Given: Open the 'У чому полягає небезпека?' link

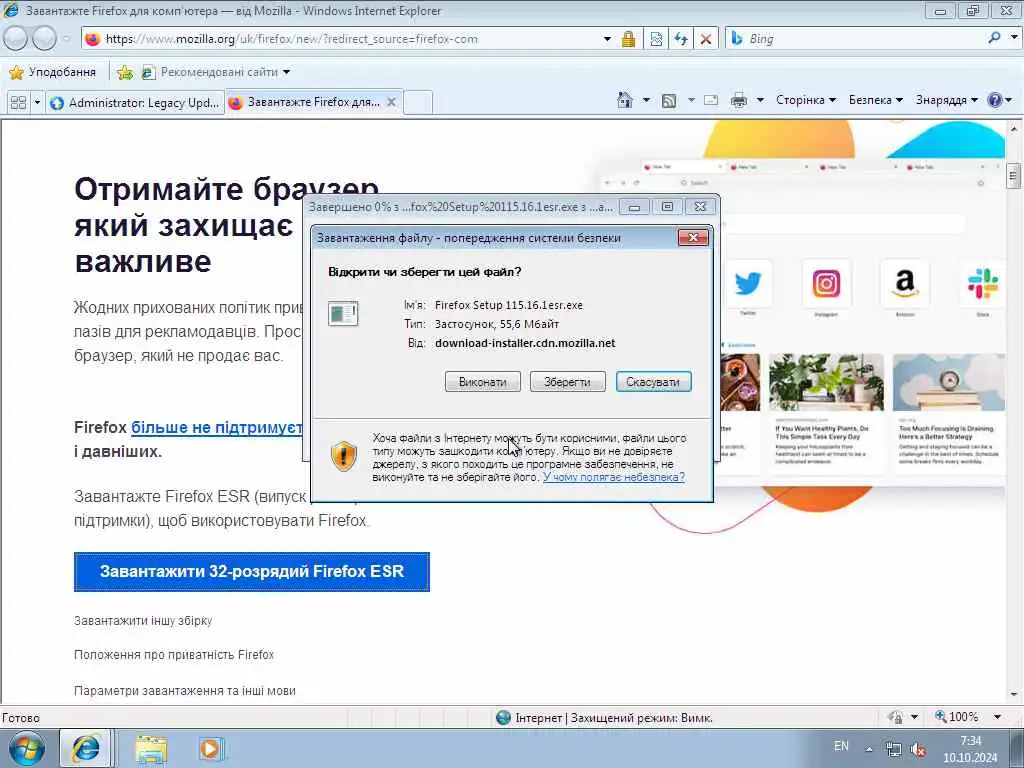Looking at the screenshot, I should tap(614, 477).
